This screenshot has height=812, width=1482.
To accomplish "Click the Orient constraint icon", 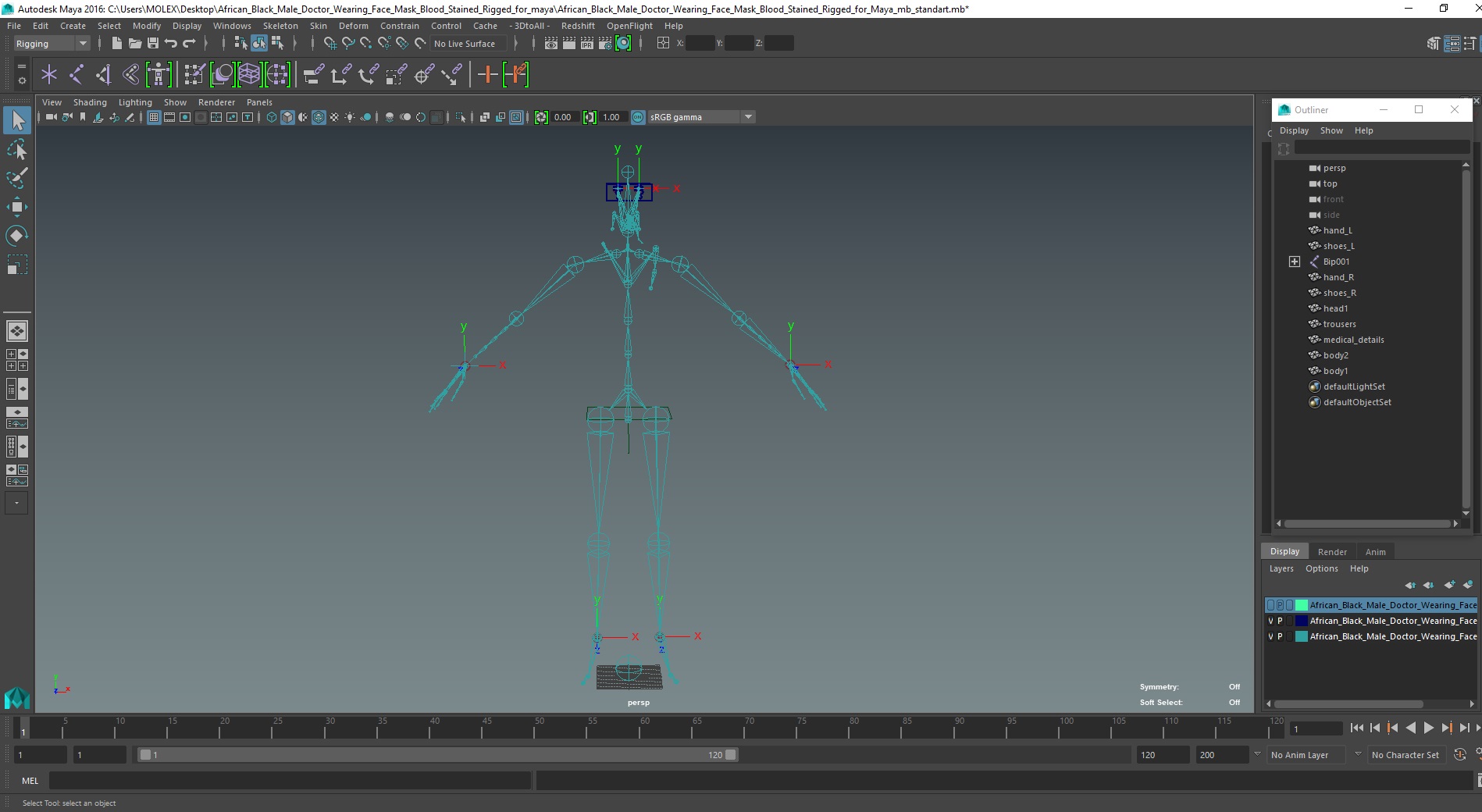I will (x=368, y=75).
